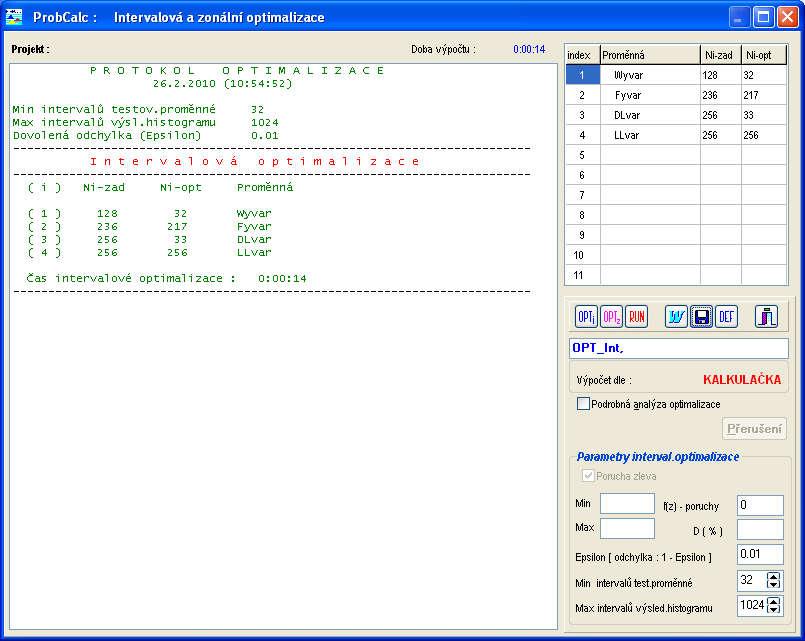The image size is (805, 641).
Task: Click Ni-opt cell 33 for DLvar
Action: click(764, 115)
